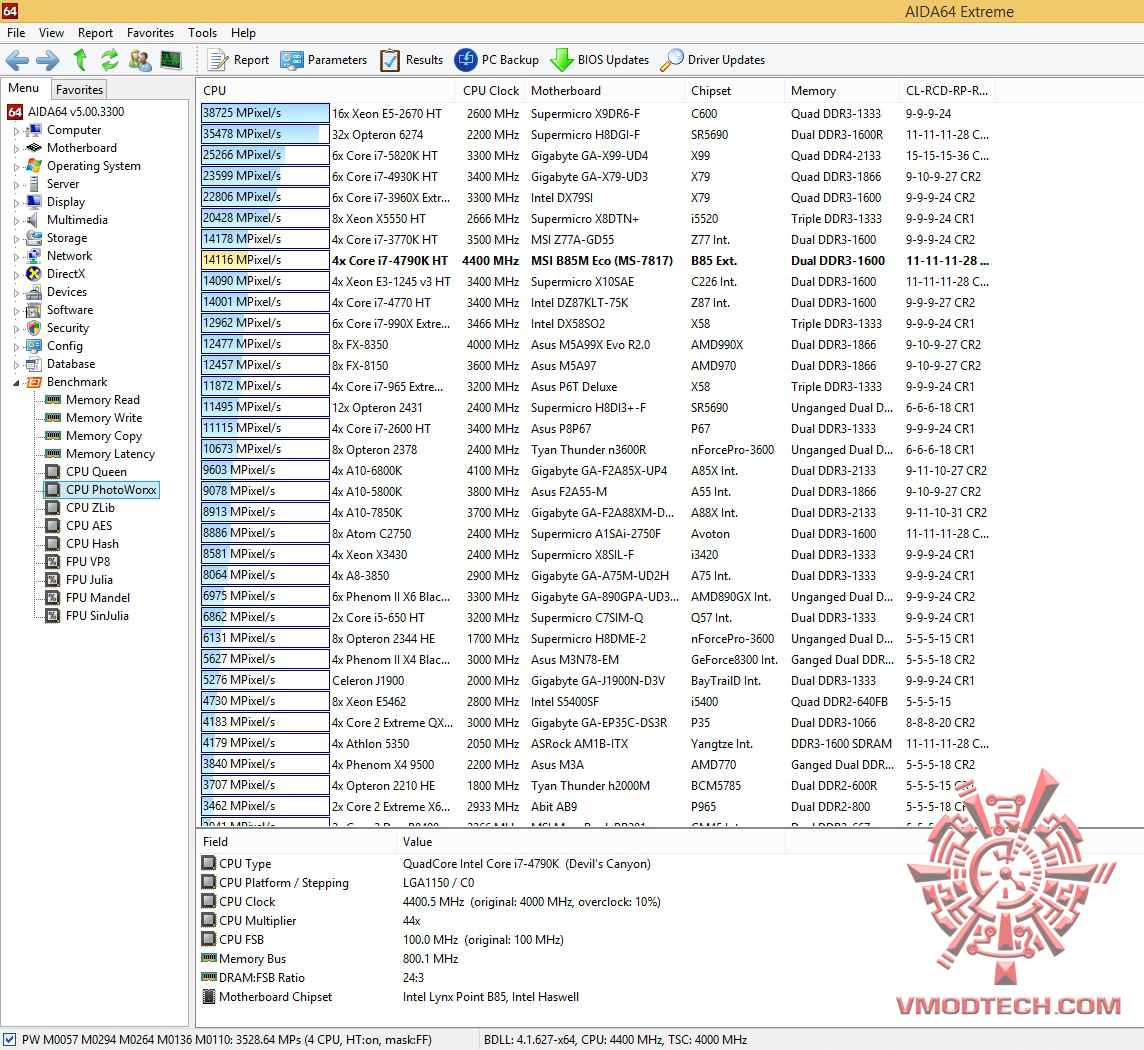Select the DirectX tree icon
The width and height of the screenshot is (1144, 1050).
click(x=34, y=274)
